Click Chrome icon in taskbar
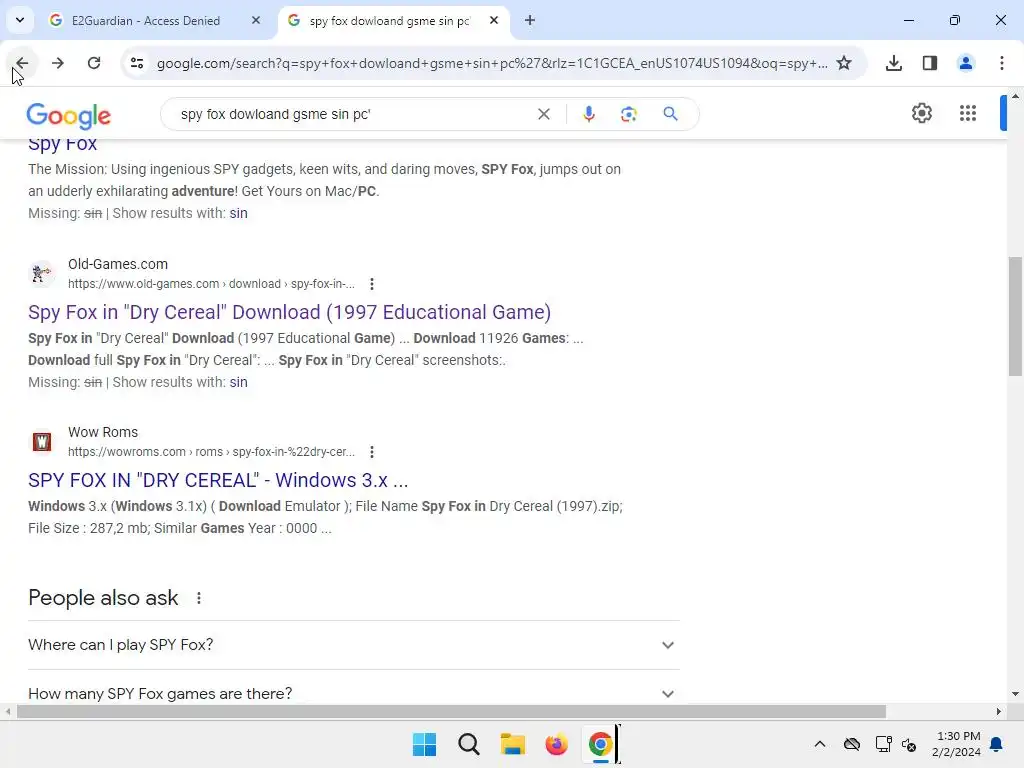The image size is (1024, 768). pos(600,744)
